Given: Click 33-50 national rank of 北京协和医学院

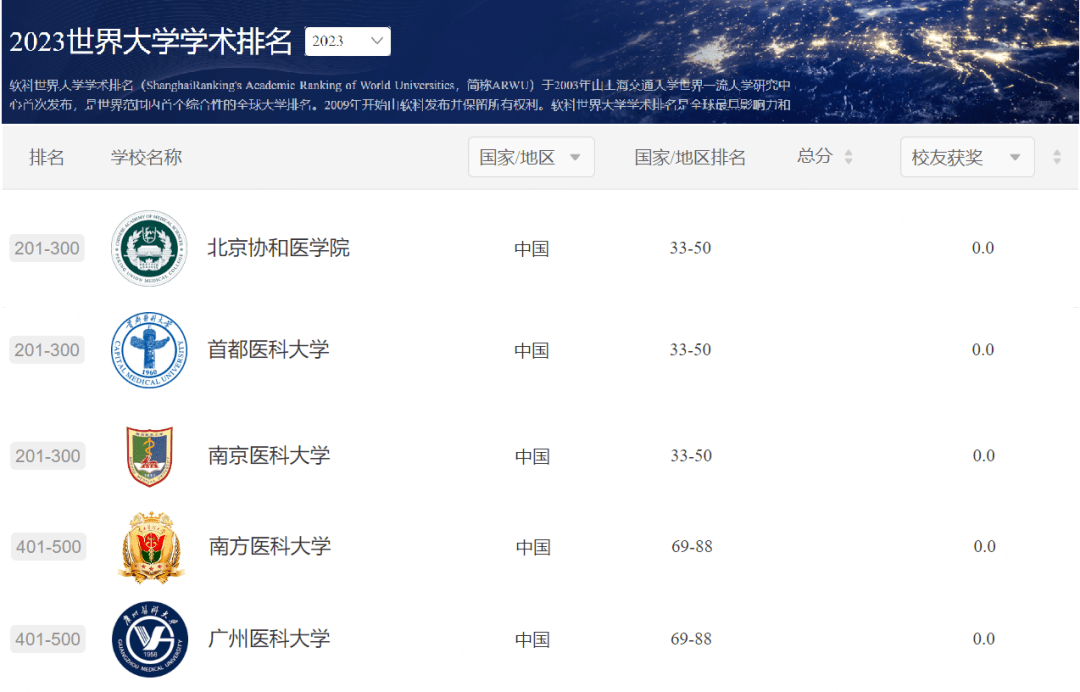Looking at the screenshot, I should pos(691,248).
